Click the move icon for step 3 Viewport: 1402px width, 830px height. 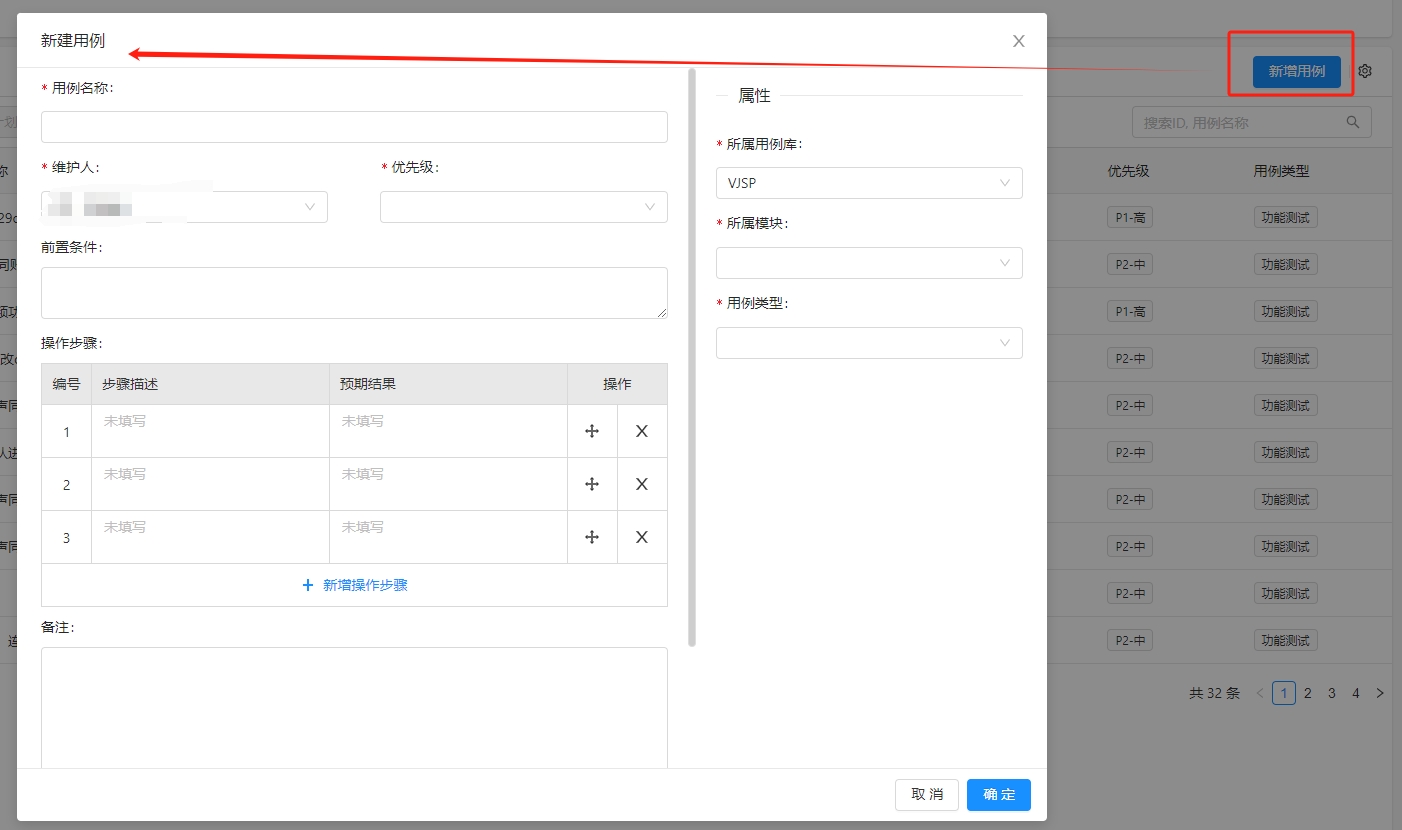point(592,537)
